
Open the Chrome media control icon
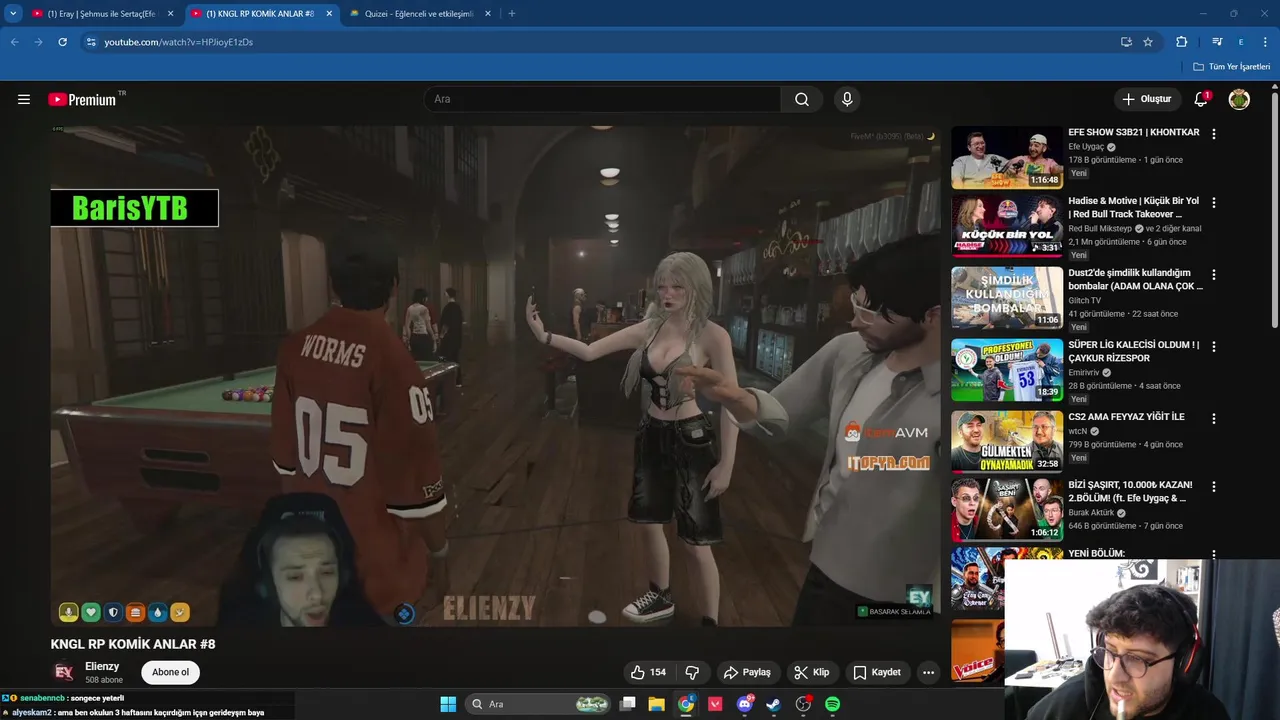coord(1217,42)
